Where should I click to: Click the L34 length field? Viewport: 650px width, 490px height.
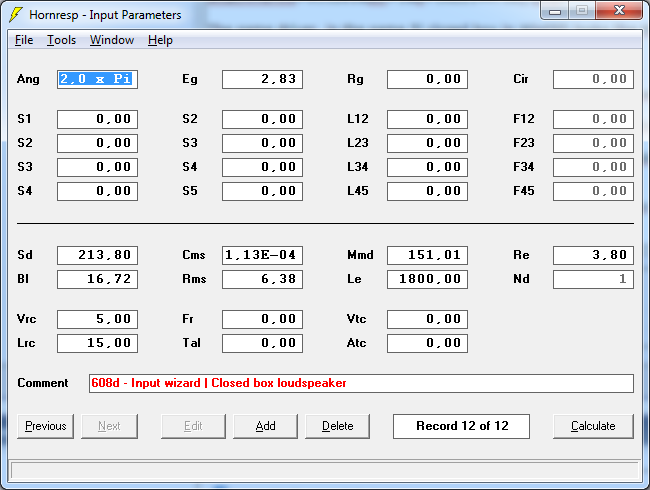427,167
